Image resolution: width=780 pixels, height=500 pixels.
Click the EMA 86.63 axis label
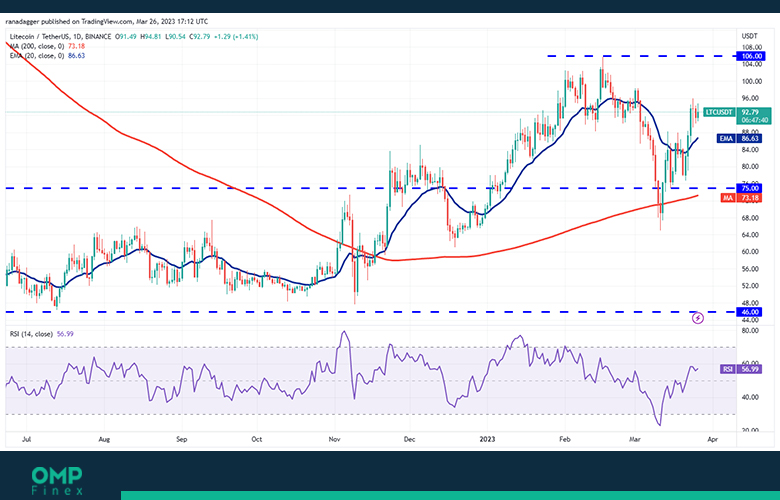click(x=739, y=138)
